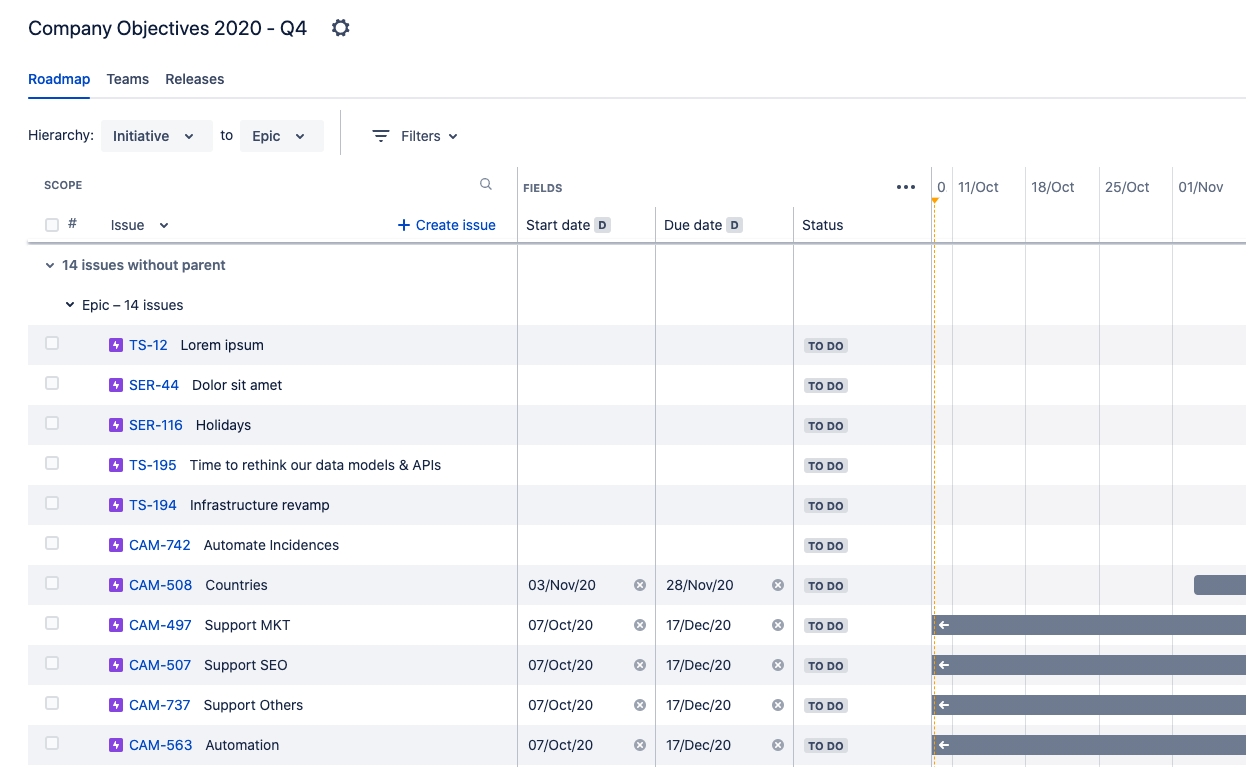This screenshot has height=767, width=1246.
Task: Check the TS-12 Lorem ipsum row
Action: point(52,343)
